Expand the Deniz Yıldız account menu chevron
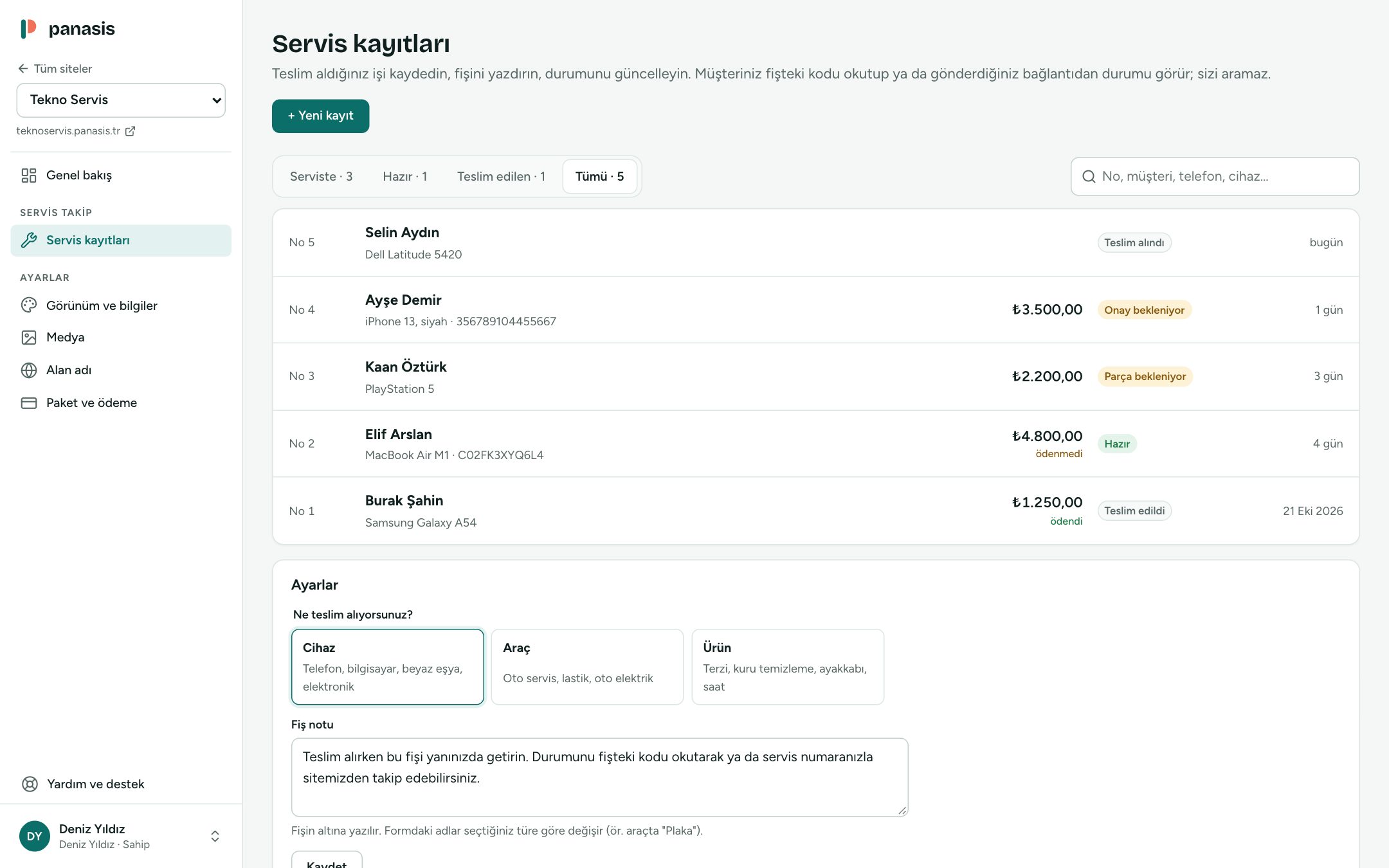Viewport: 1389px width, 868px height. (x=215, y=836)
